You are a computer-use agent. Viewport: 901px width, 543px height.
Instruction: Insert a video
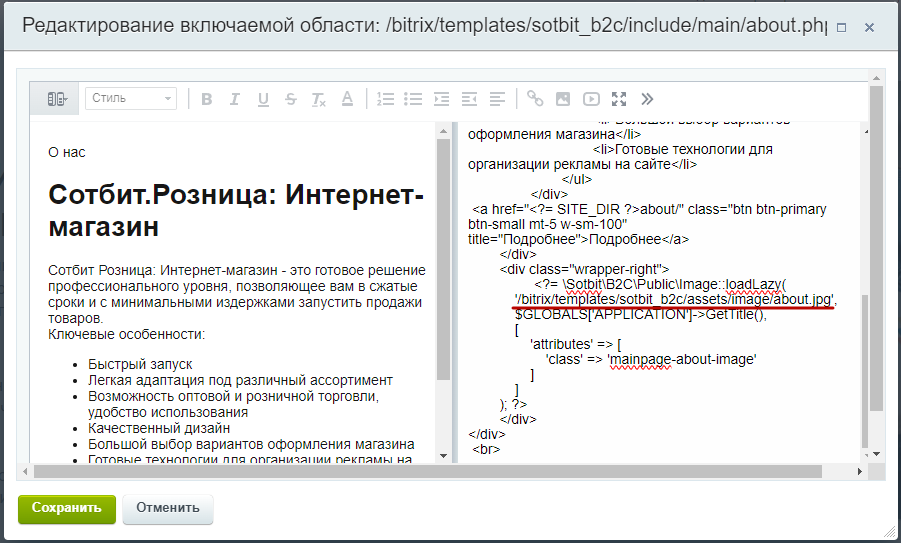(591, 99)
